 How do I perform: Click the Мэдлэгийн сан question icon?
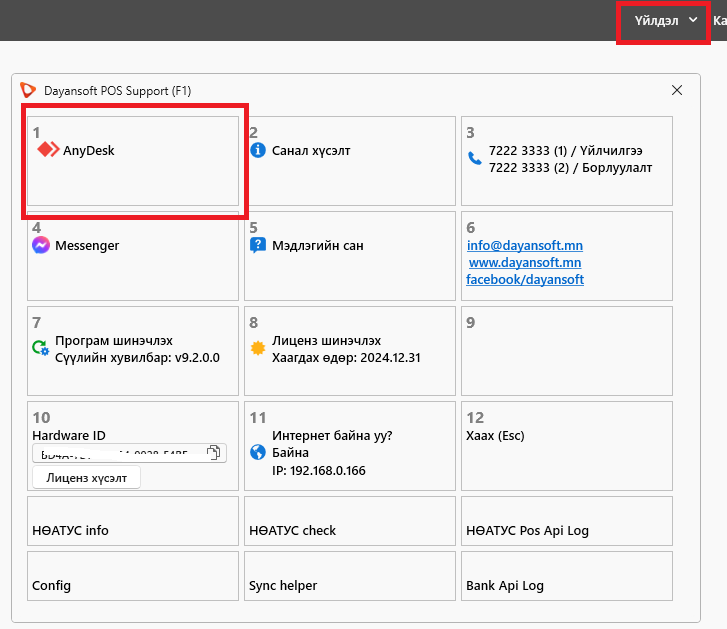pyautogui.click(x=258, y=245)
